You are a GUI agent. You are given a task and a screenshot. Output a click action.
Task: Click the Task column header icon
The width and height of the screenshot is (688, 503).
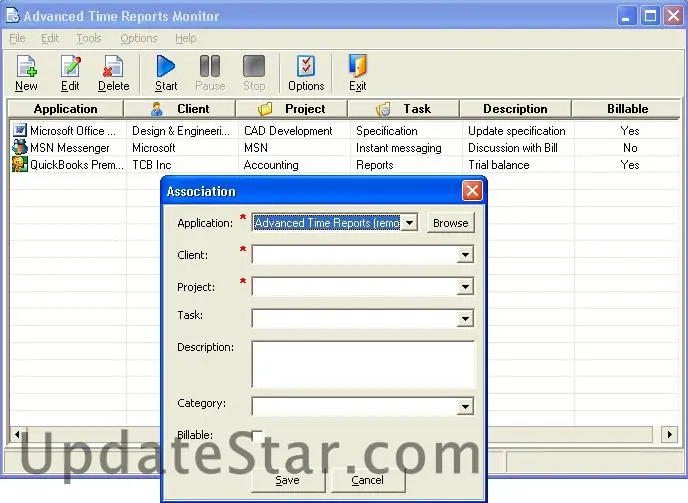[x=383, y=109]
